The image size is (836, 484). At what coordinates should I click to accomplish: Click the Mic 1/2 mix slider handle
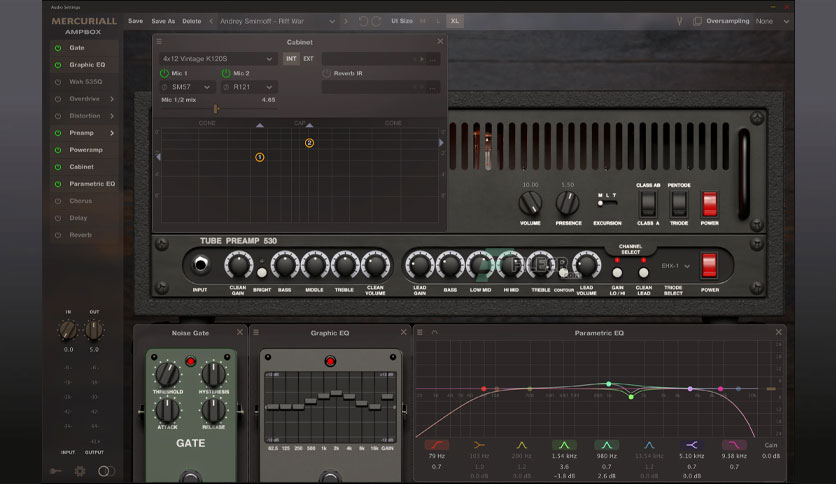pyautogui.click(x=216, y=109)
